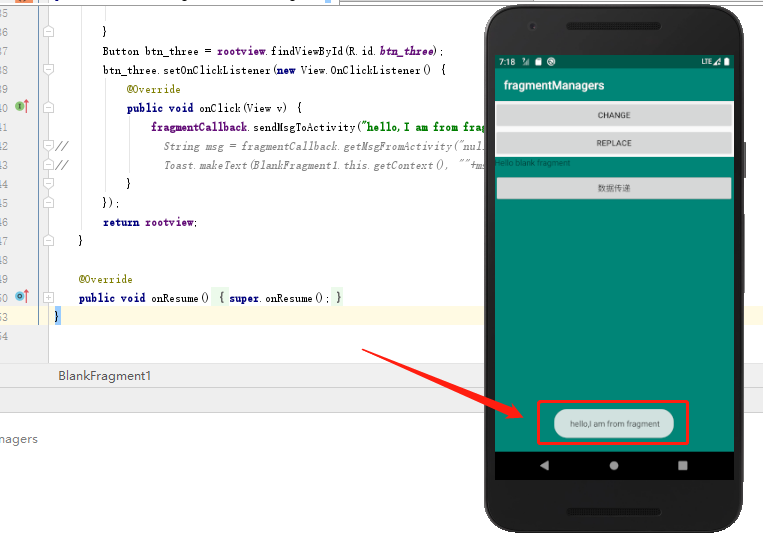Tap the 数据传递 button in the emulator
This screenshot has width=763, height=544.
point(614,188)
